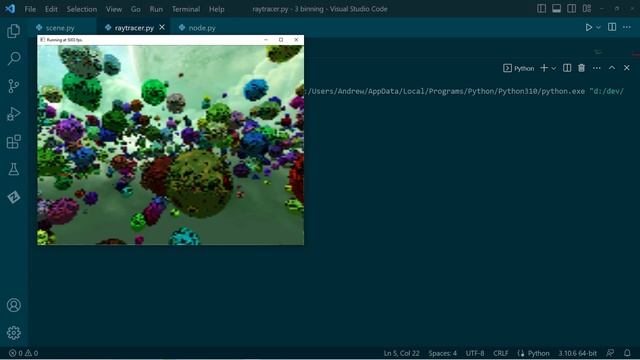This screenshot has width=640, height=360.
Task: Click the Visual Studio Code logo icon
Action: tap(10, 9)
